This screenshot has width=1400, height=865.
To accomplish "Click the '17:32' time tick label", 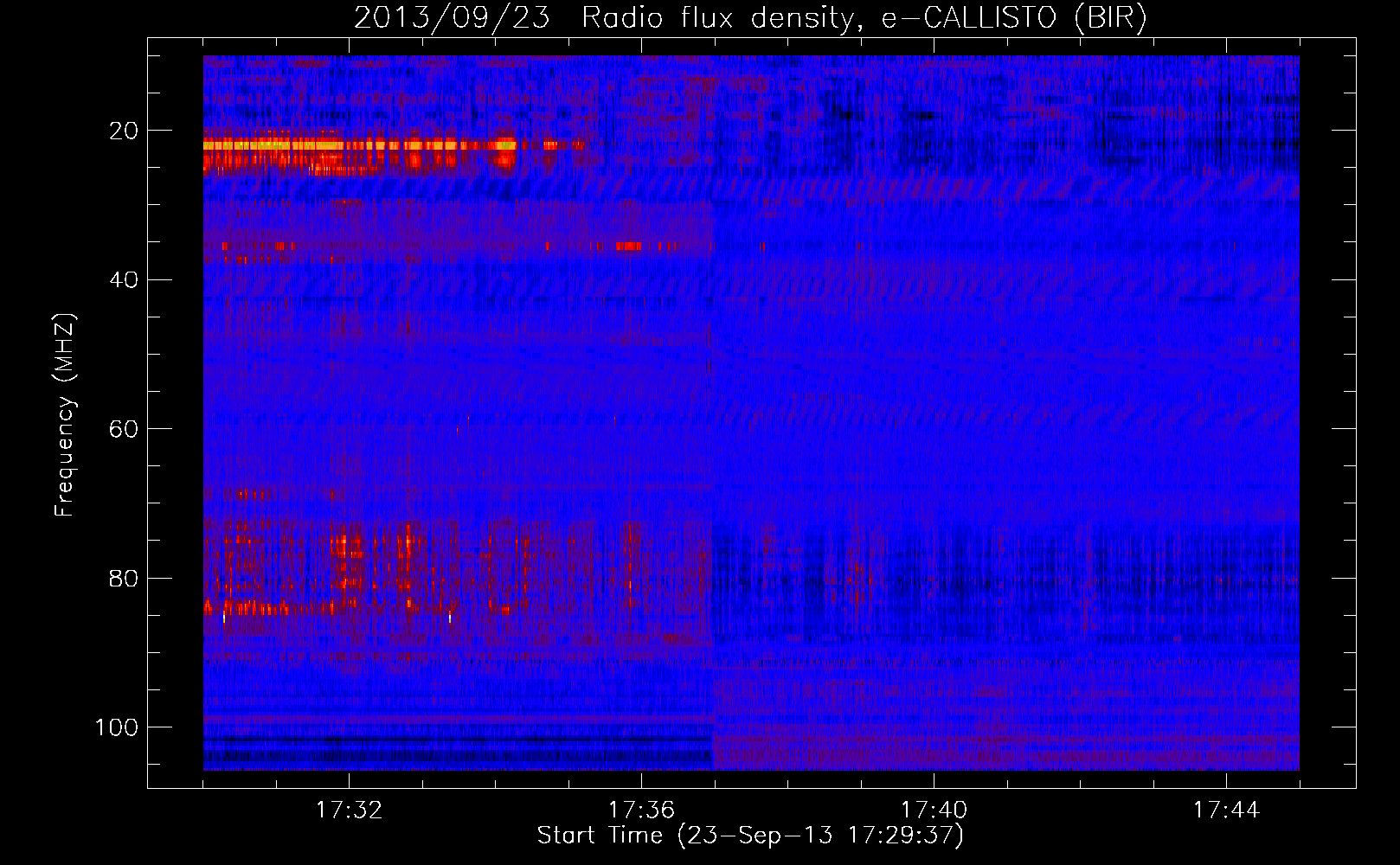I will click(349, 811).
